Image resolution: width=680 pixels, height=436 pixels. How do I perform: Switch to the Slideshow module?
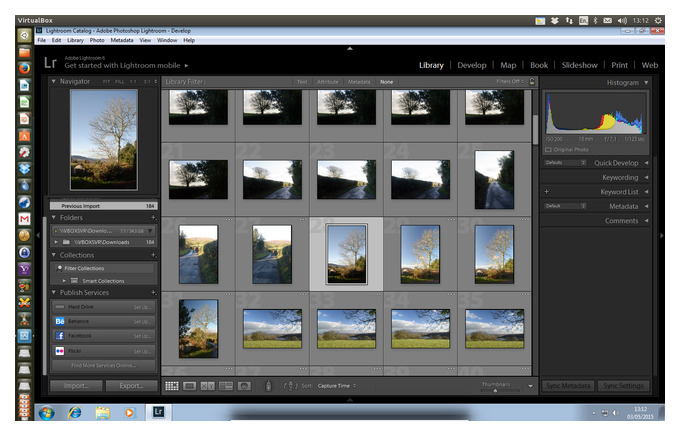point(579,65)
